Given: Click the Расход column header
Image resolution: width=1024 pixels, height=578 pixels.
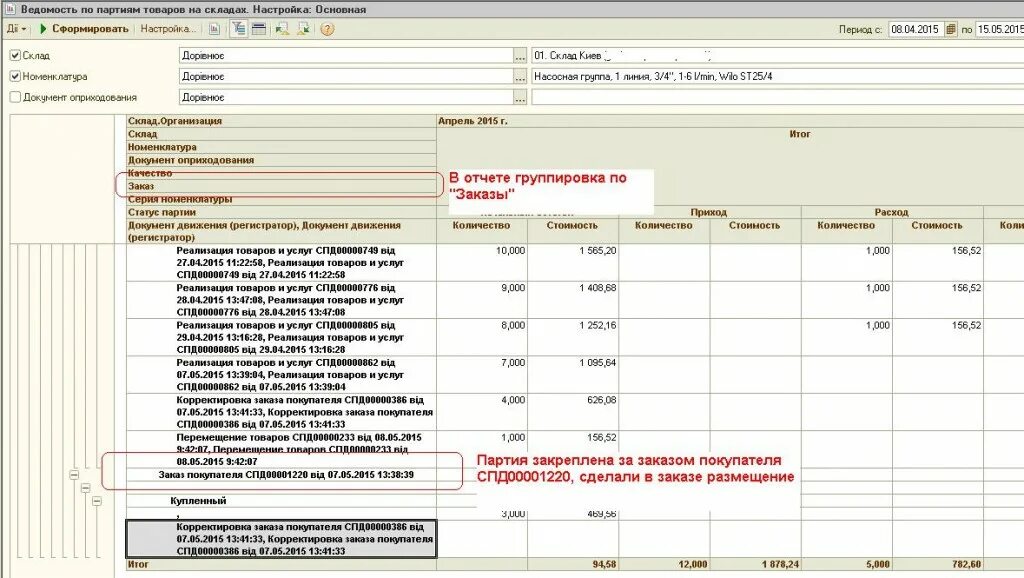Looking at the screenshot, I should click(892, 212).
